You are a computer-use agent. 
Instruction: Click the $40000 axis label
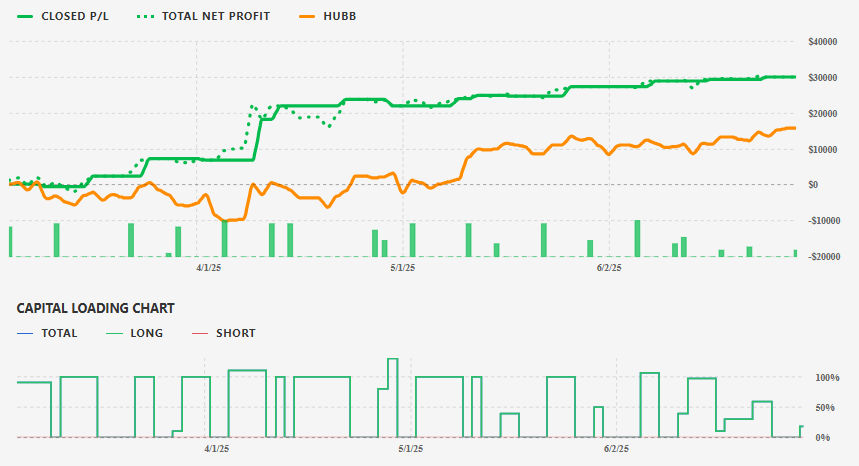click(823, 42)
